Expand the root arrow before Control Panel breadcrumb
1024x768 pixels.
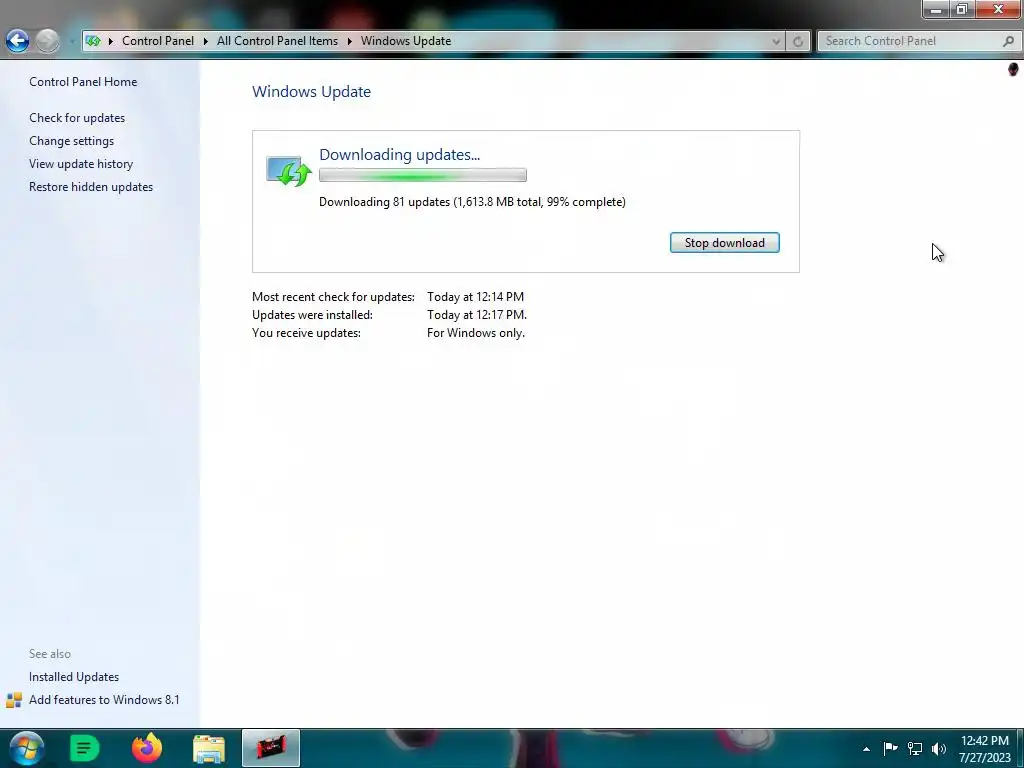[110, 41]
